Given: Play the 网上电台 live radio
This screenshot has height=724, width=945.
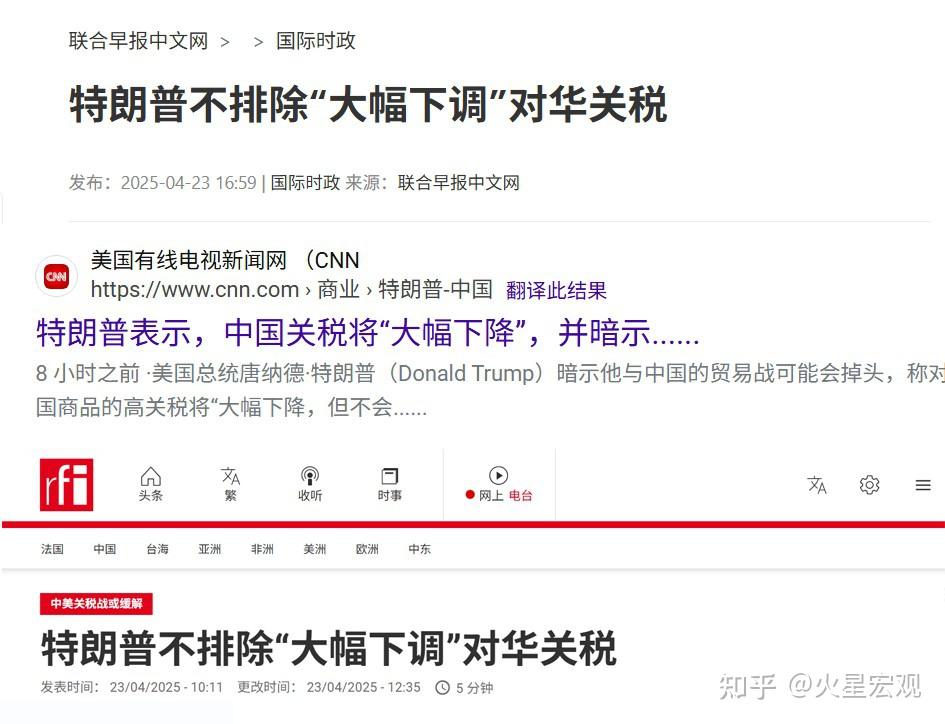Looking at the screenshot, I should coord(498,484).
